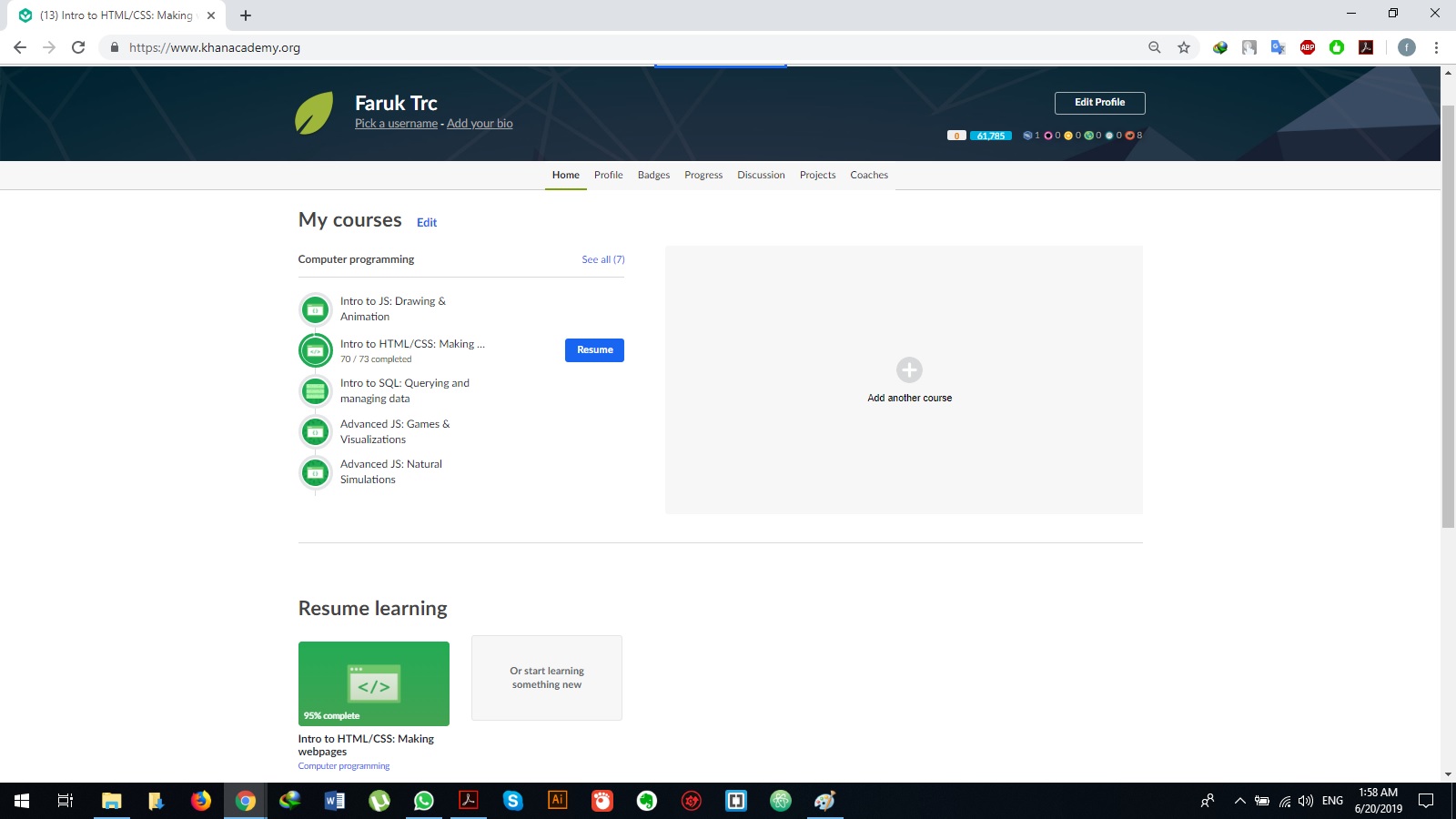This screenshot has height=819, width=1456.
Task: Click the Add another course text
Action: coord(909,399)
